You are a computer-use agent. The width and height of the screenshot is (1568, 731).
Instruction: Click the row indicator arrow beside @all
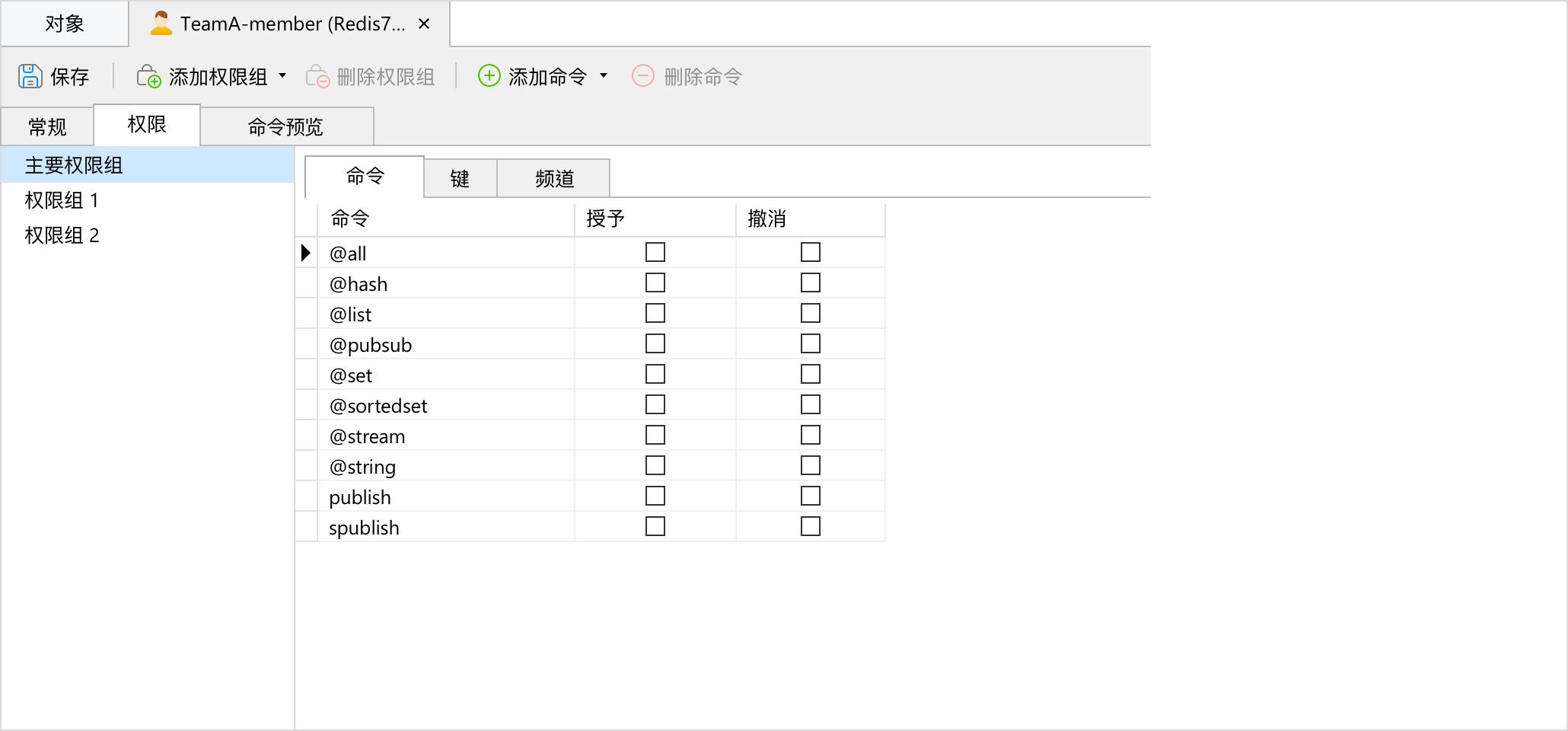pos(306,253)
